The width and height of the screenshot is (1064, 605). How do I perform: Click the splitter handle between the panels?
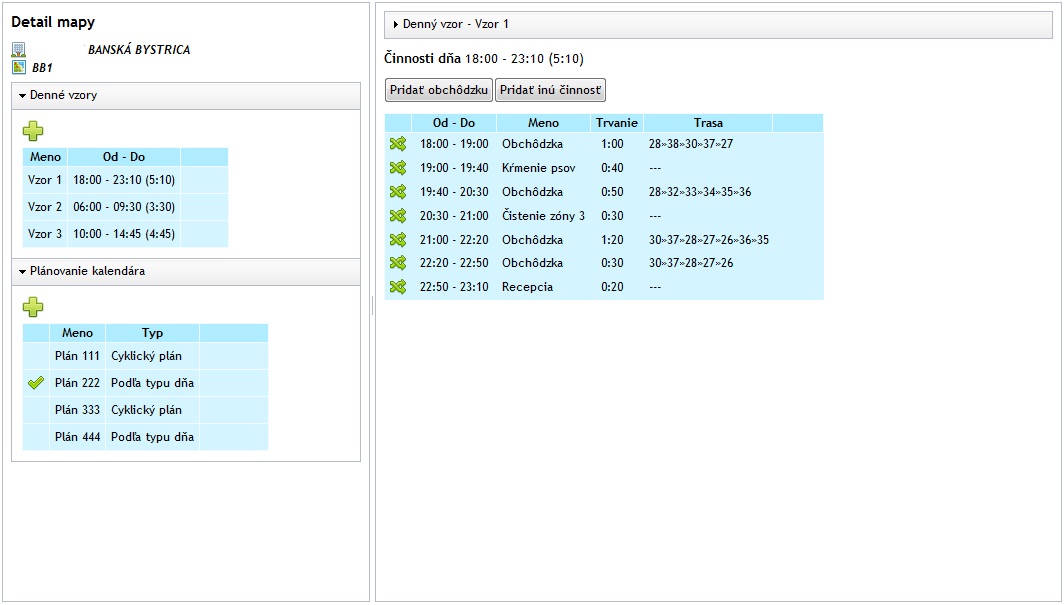[372, 304]
